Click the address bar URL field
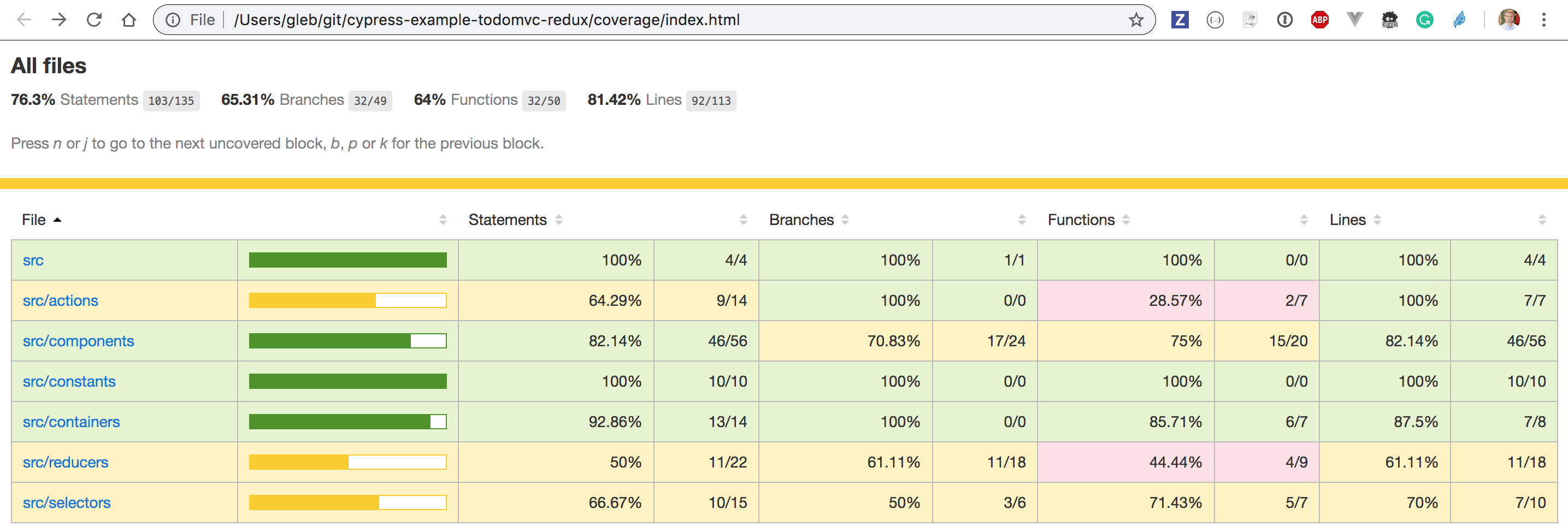Image resolution: width=1568 pixels, height=532 pixels. 609,20
